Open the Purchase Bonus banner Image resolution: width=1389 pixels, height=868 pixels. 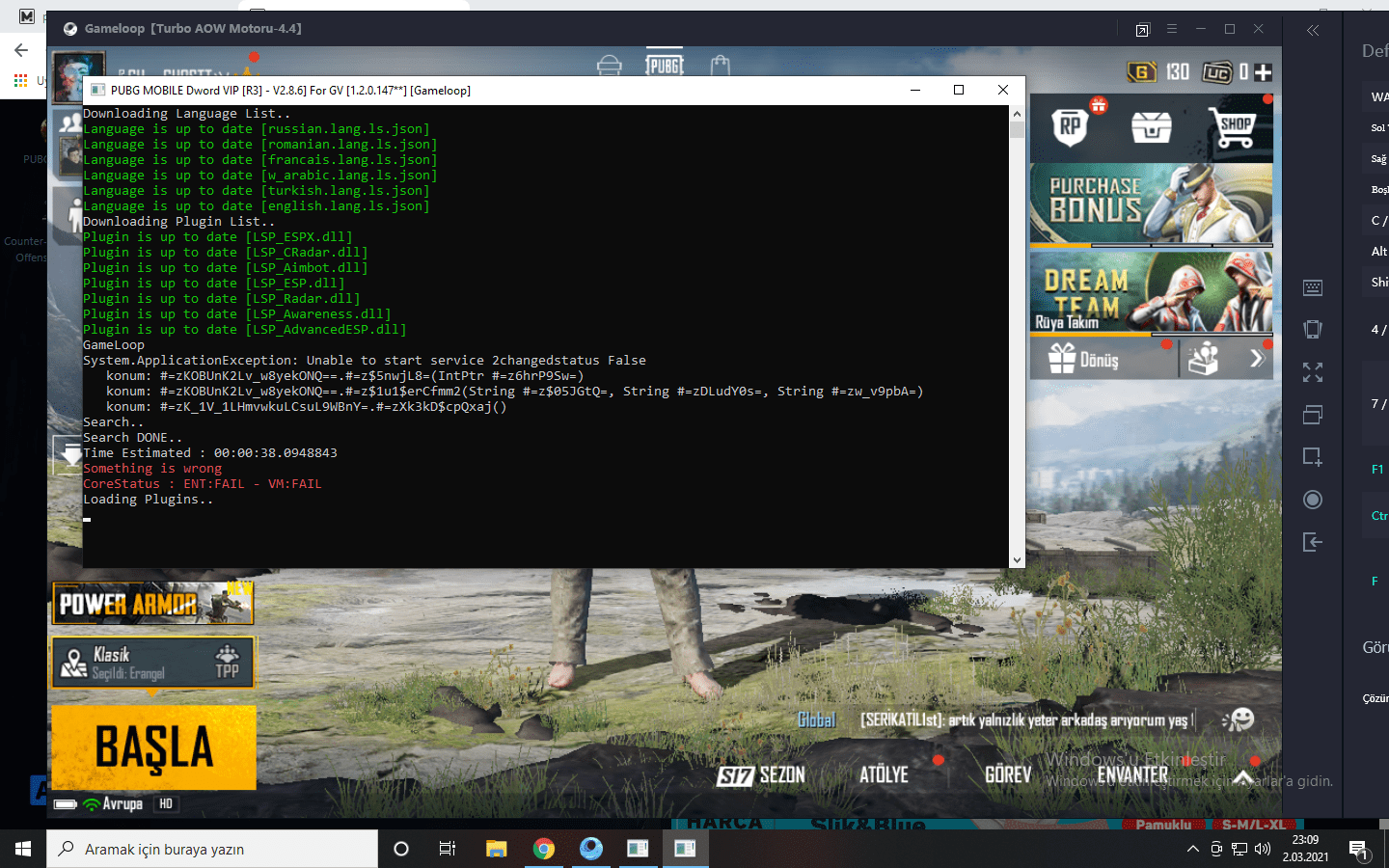1151,202
